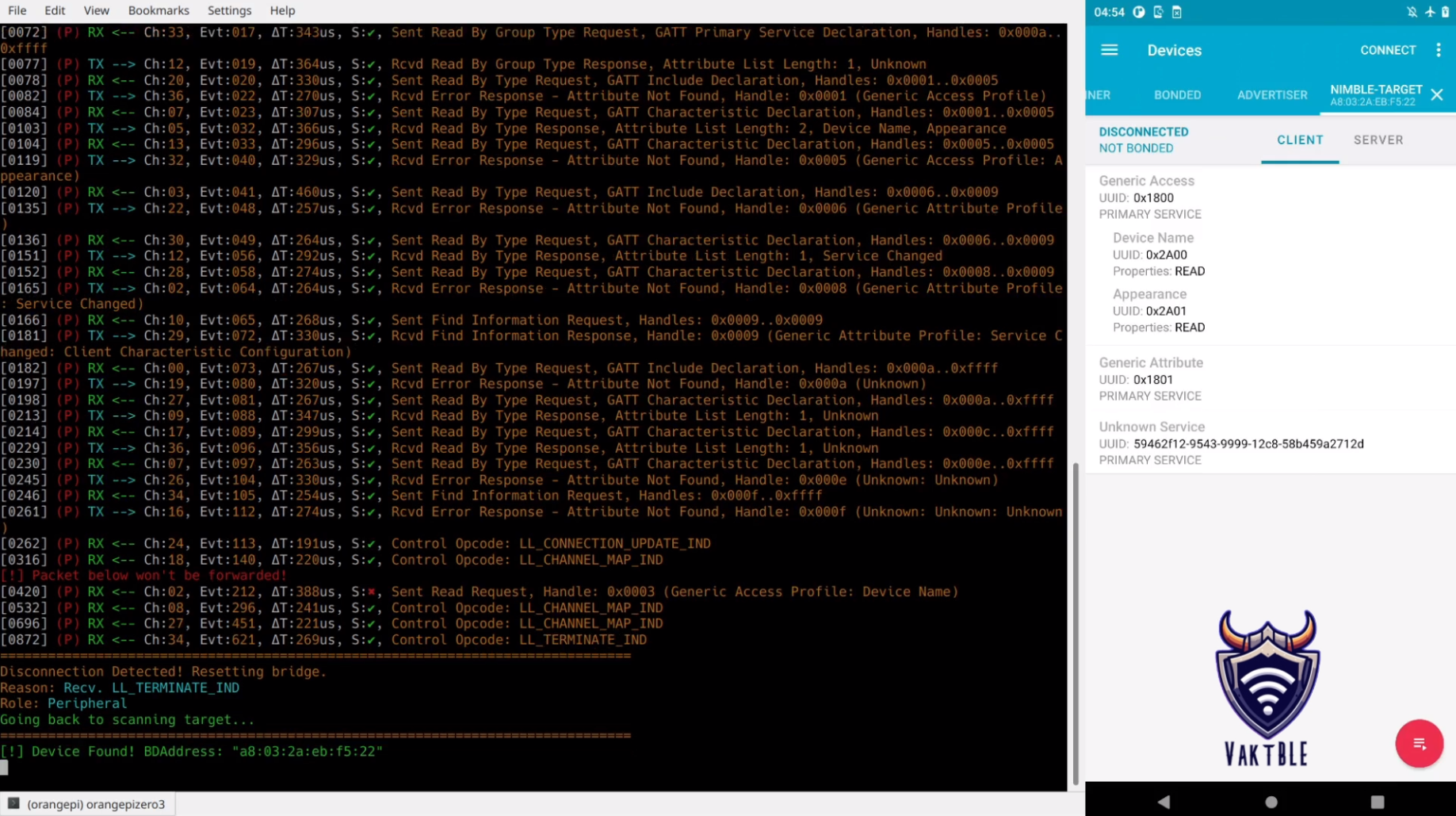Tap the Android recent apps button
1456x816 pixels.
1378,802
